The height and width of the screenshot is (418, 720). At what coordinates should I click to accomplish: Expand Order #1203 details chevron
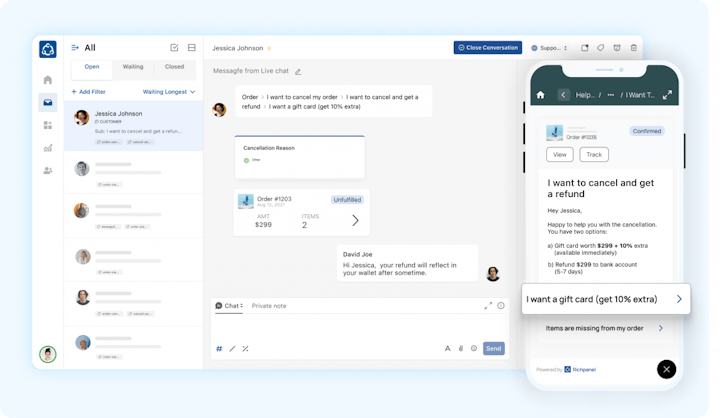point(355,220)
